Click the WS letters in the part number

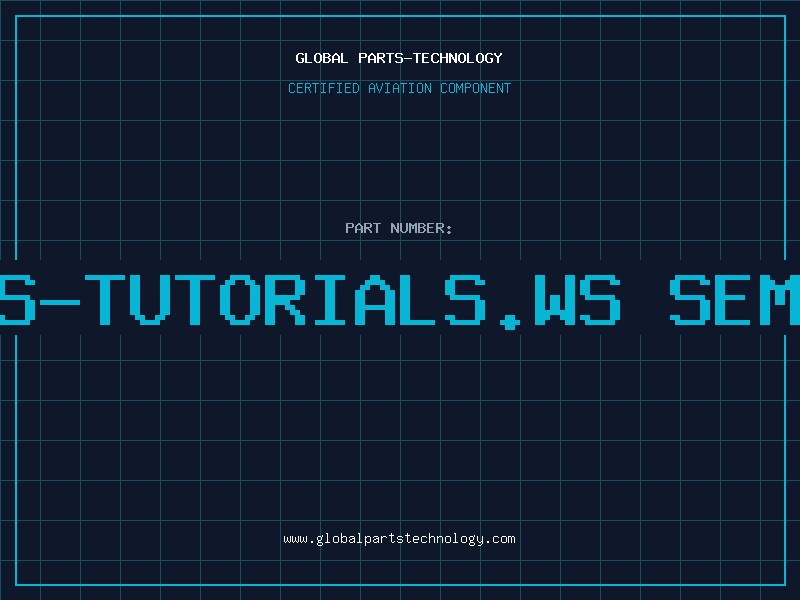click(x=577, y=298)
